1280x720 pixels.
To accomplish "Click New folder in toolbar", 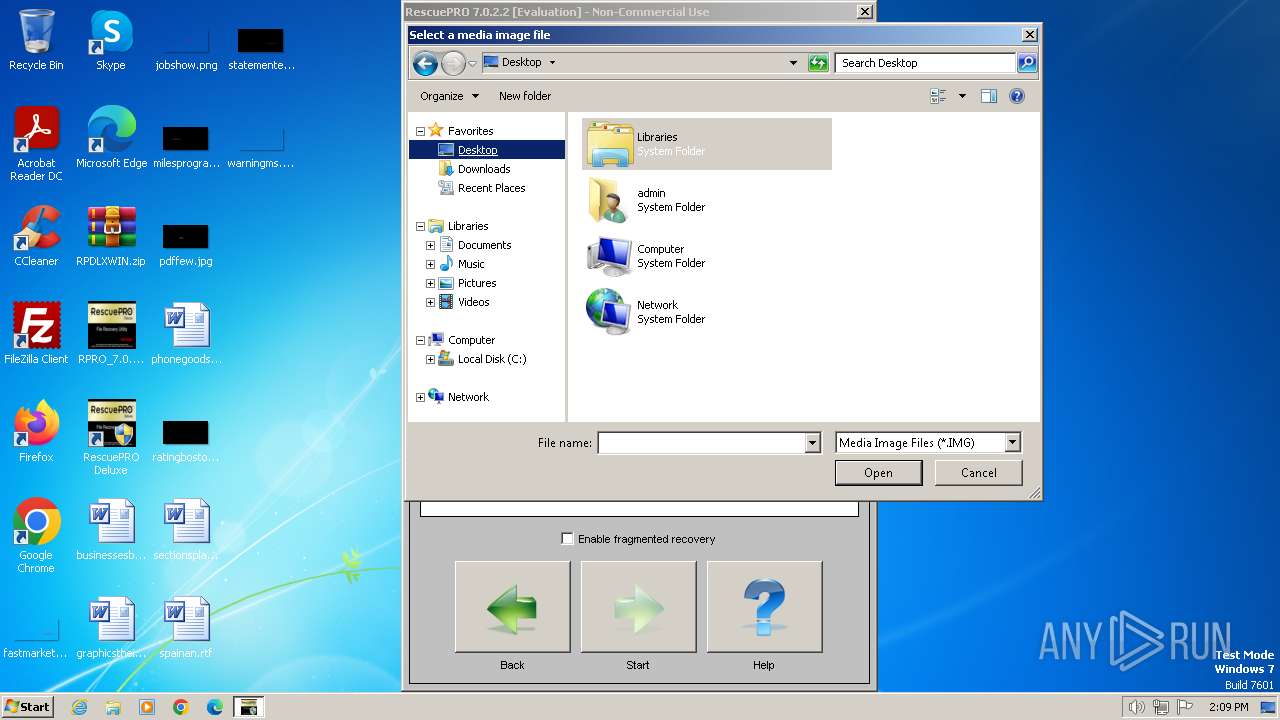I will coord(525,96).
